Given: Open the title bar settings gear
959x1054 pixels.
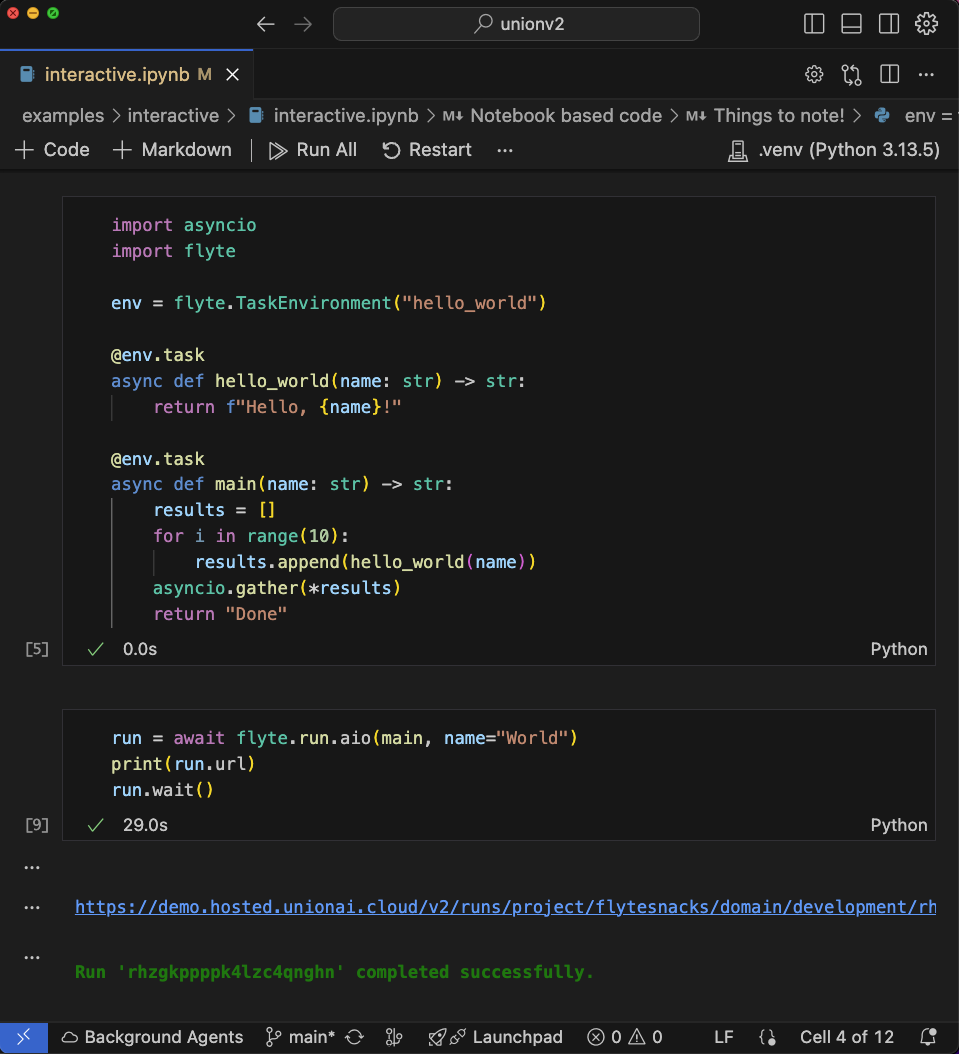Looking at the screenshot, I should coord(926,24).
